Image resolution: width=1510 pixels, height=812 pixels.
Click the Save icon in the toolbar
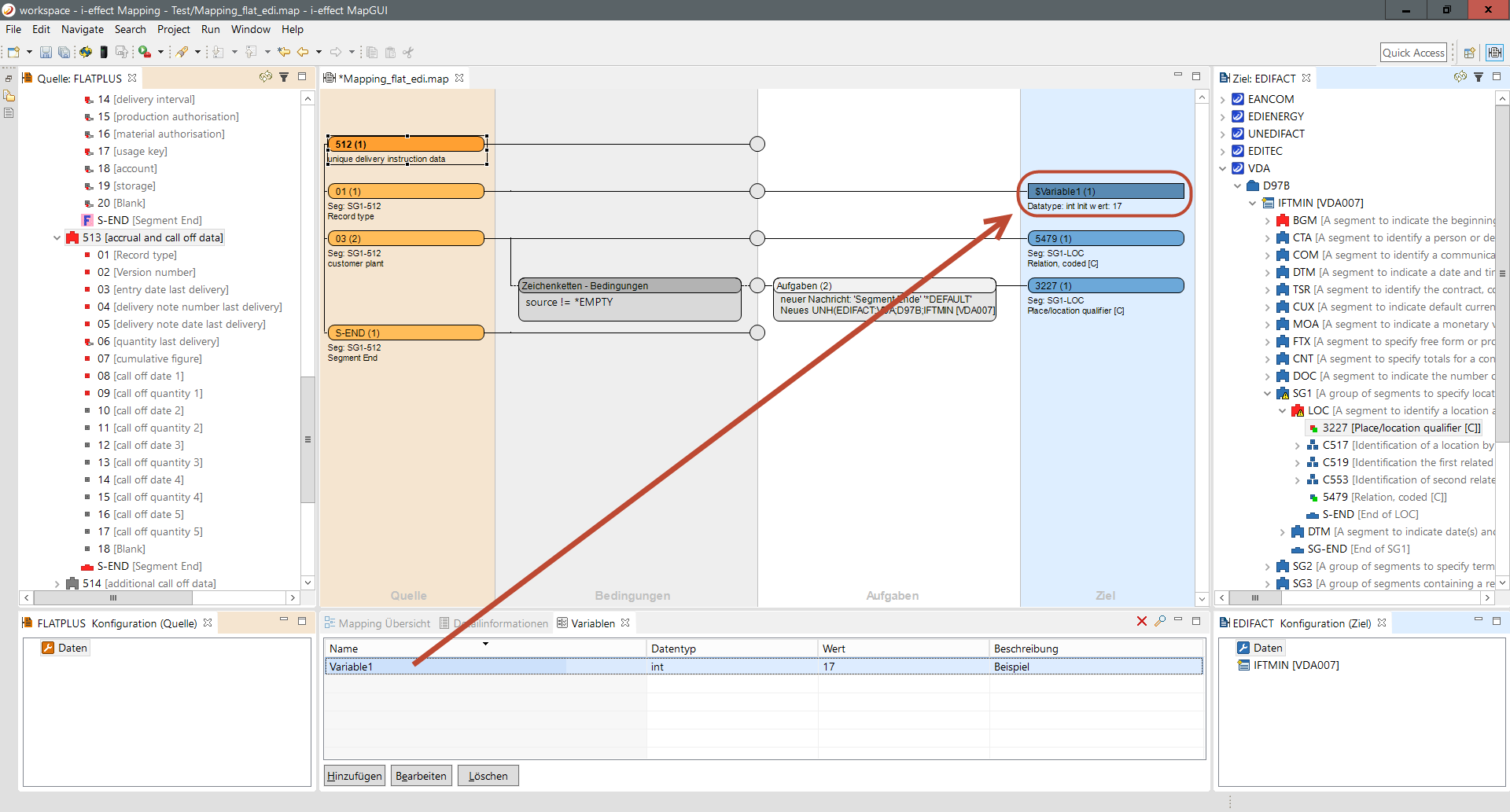pos(46,53)
